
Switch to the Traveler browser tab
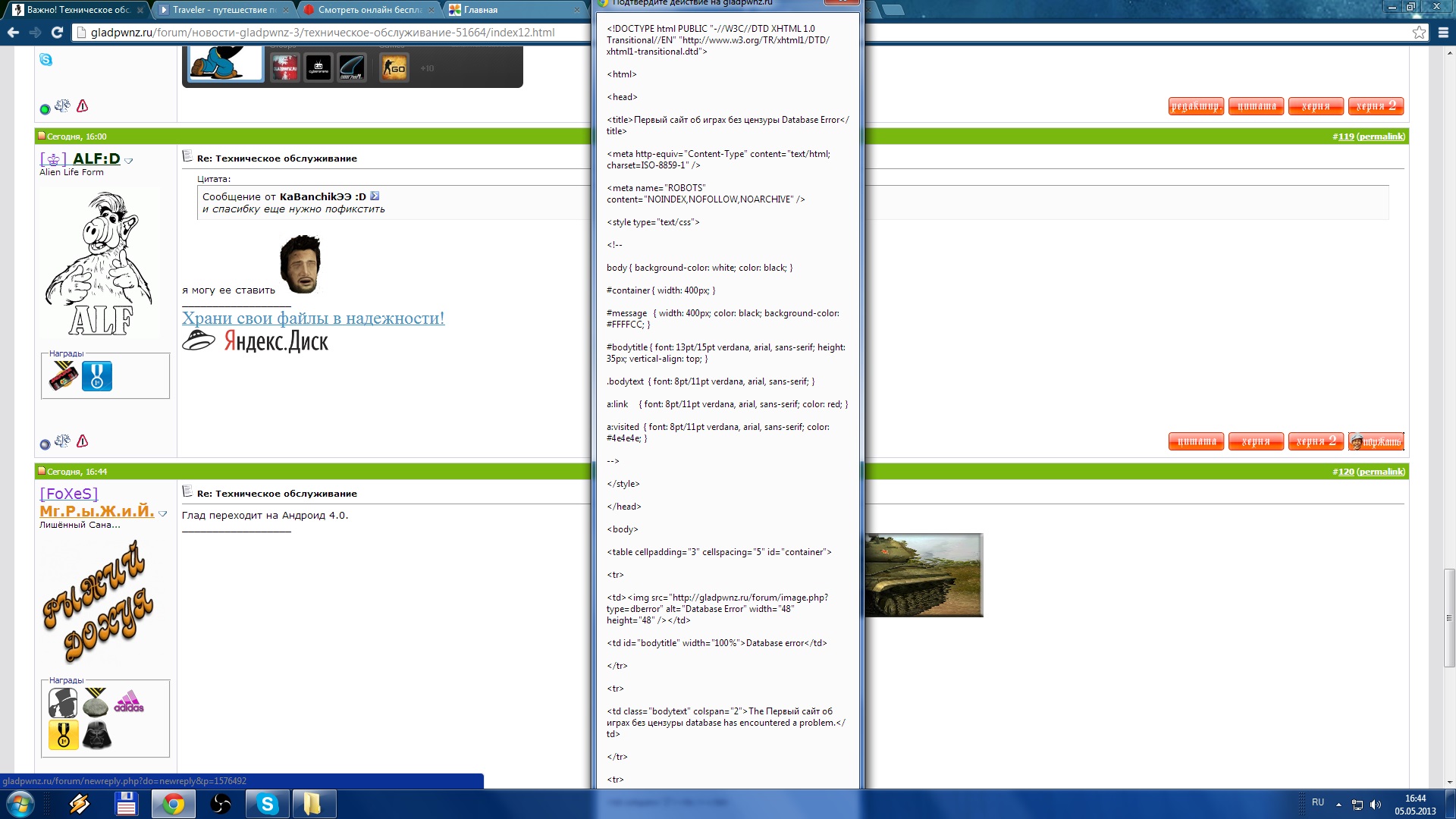[x=220, y=10]
